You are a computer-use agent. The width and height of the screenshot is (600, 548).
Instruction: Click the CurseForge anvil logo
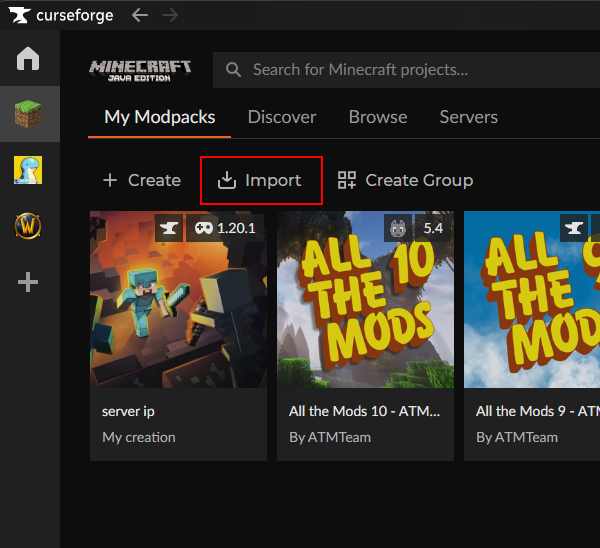click(x=19, y=15)
